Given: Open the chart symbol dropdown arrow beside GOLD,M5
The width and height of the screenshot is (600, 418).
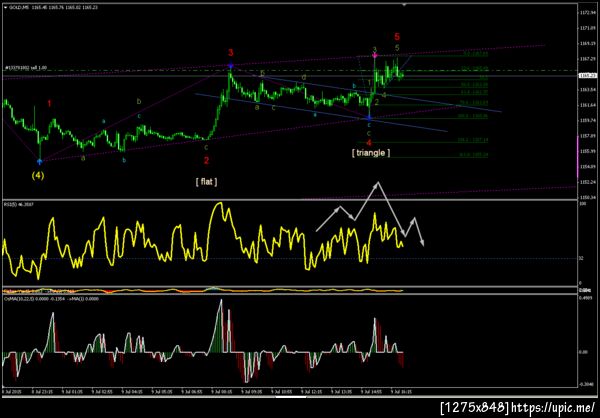Looking at the screenshot, I should pos(4,7).
